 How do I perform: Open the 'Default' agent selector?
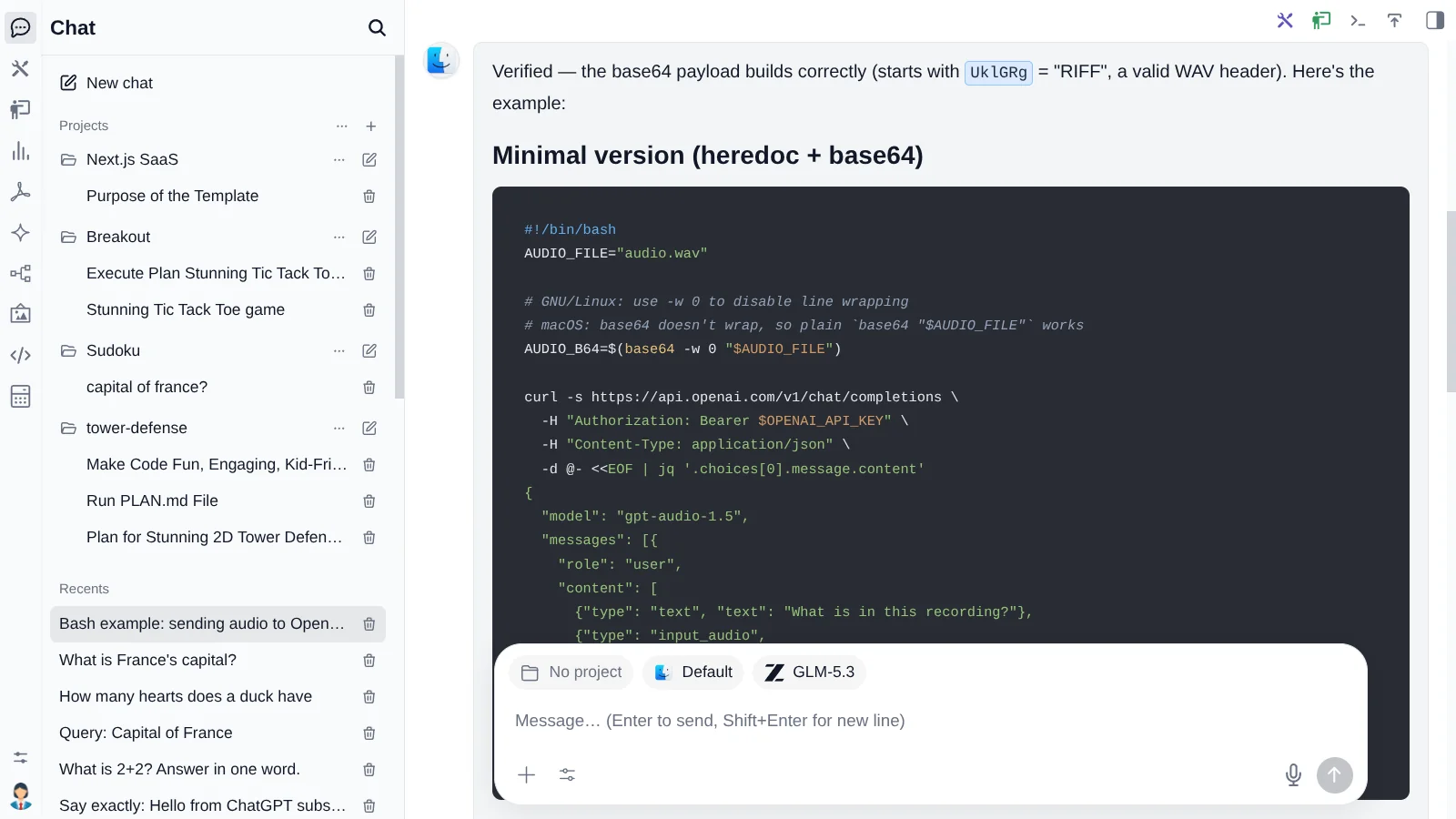pyautogui.click(x=693, y=672)
